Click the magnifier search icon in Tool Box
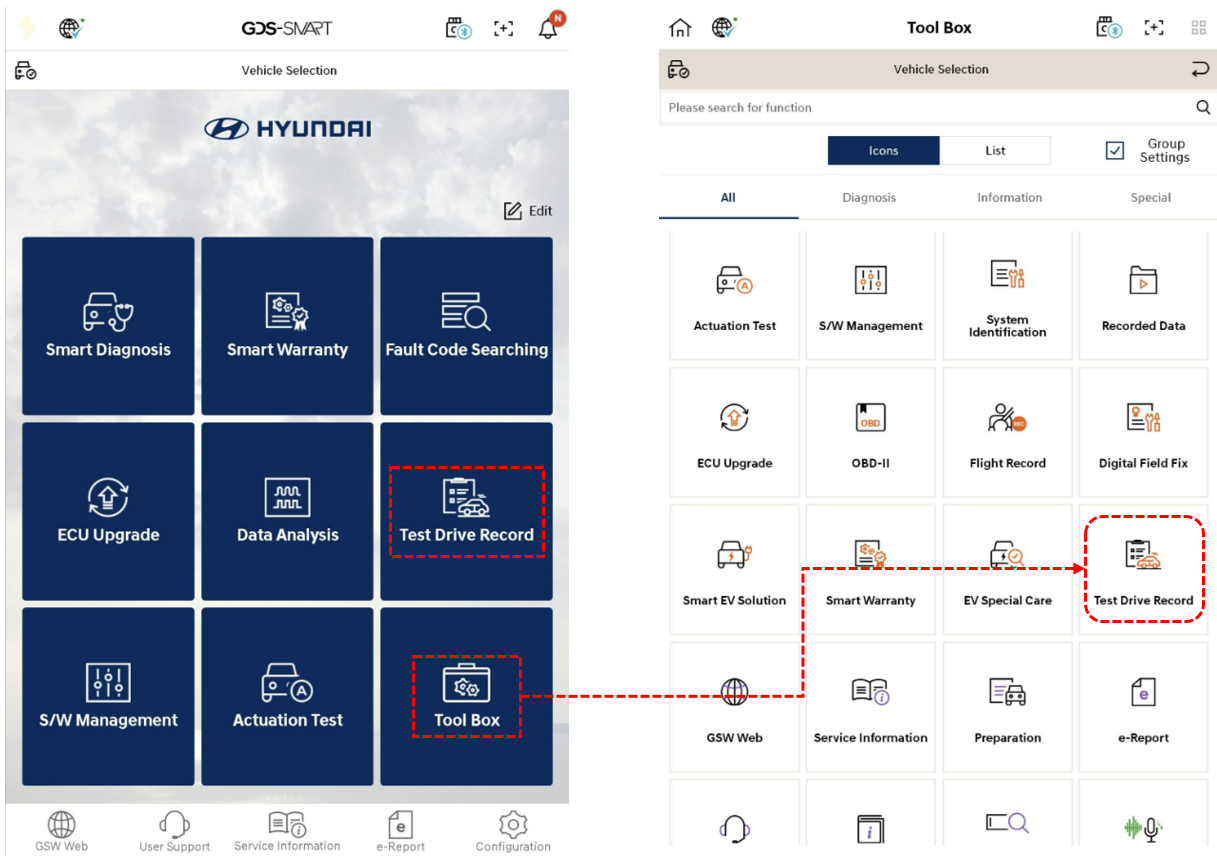Screen dimensions: 1217x866 1203,107
